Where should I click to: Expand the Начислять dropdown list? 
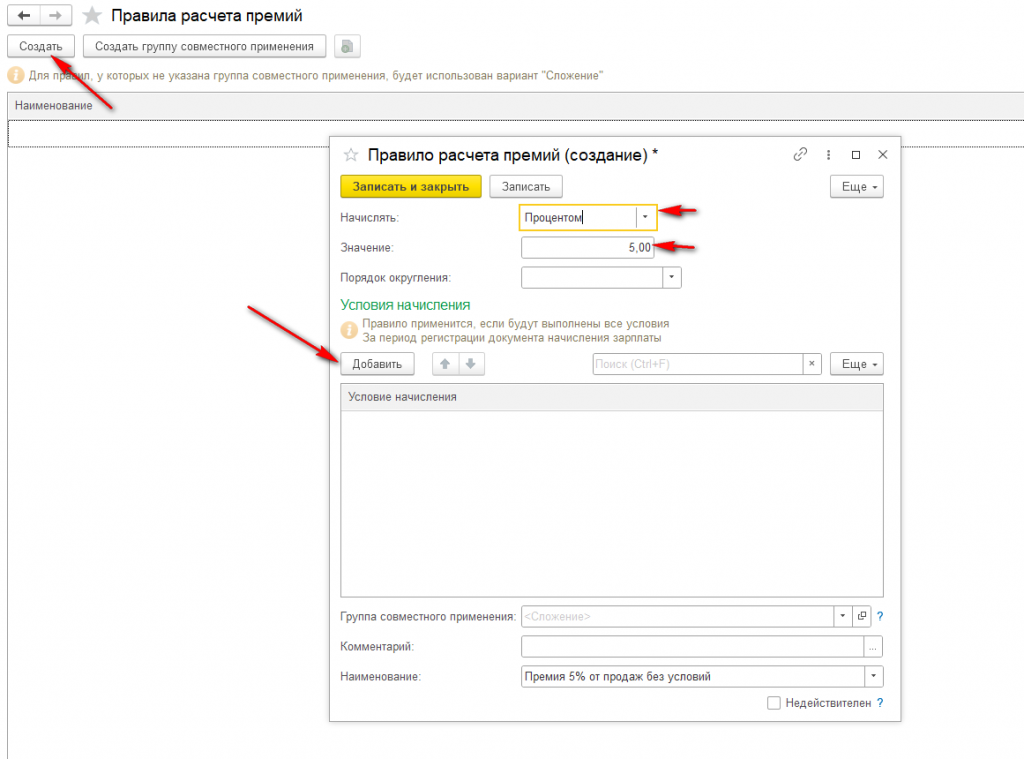(x=645, y=217)
